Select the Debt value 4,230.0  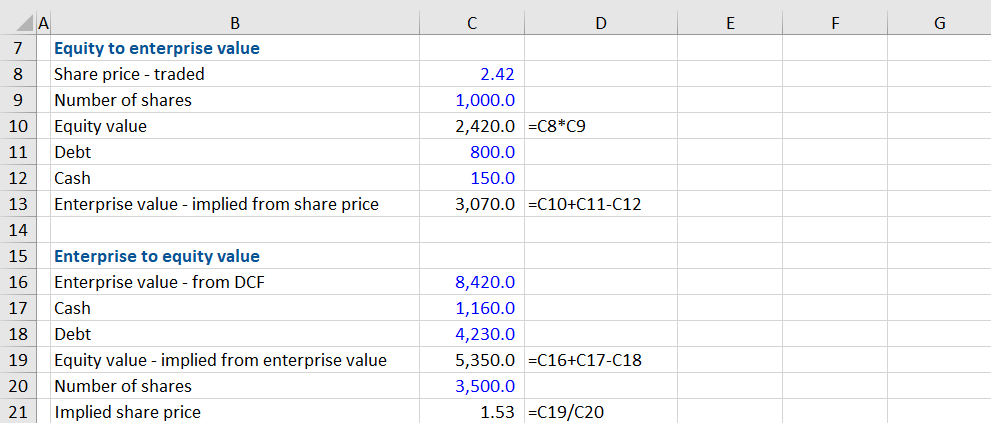pos(485,334)
